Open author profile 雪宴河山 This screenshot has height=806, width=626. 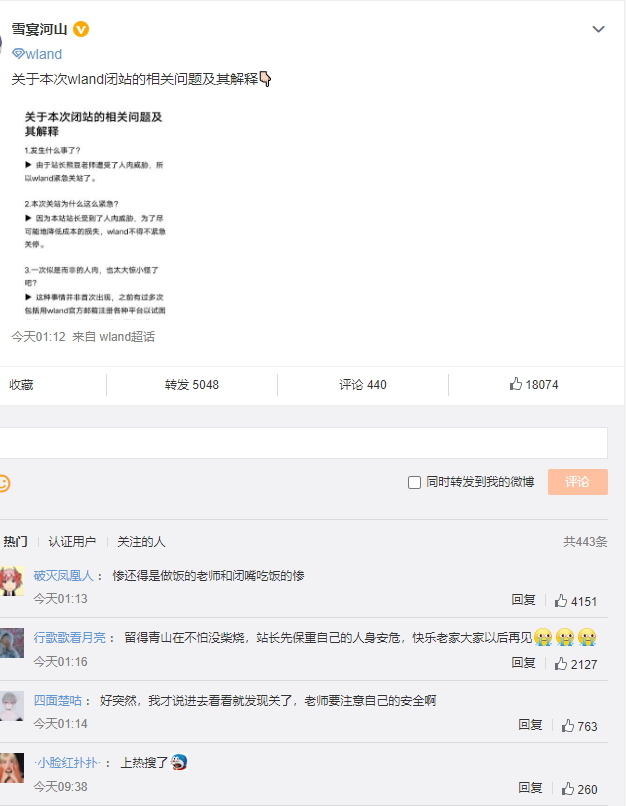coord(40,29)
